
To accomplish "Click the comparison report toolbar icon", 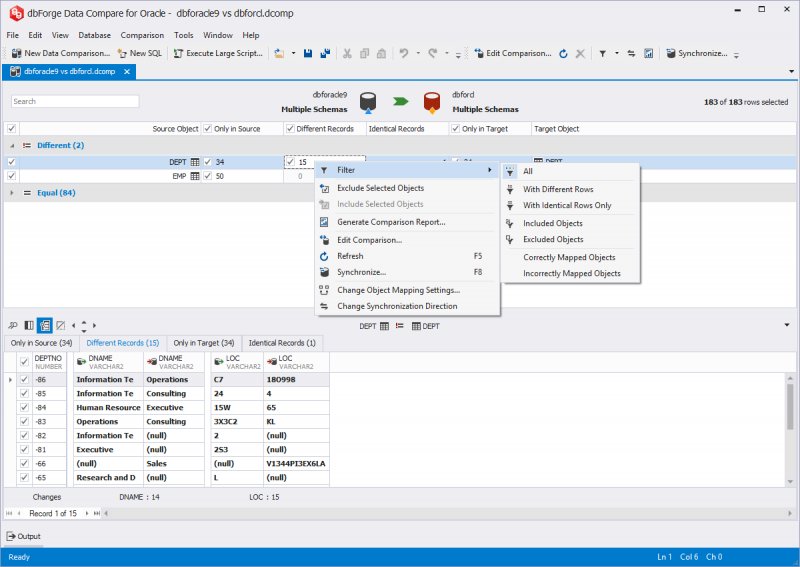I will coord(648,53).
